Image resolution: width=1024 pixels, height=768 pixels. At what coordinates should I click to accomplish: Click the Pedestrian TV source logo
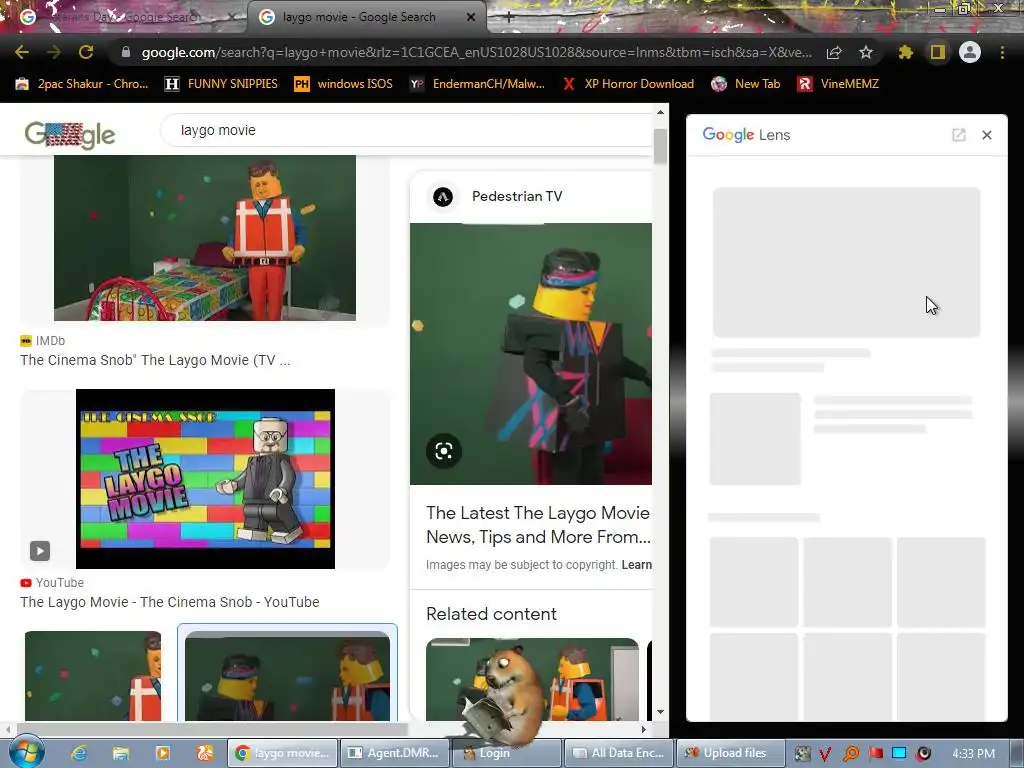pyautogui.click(x=443, y=197)
